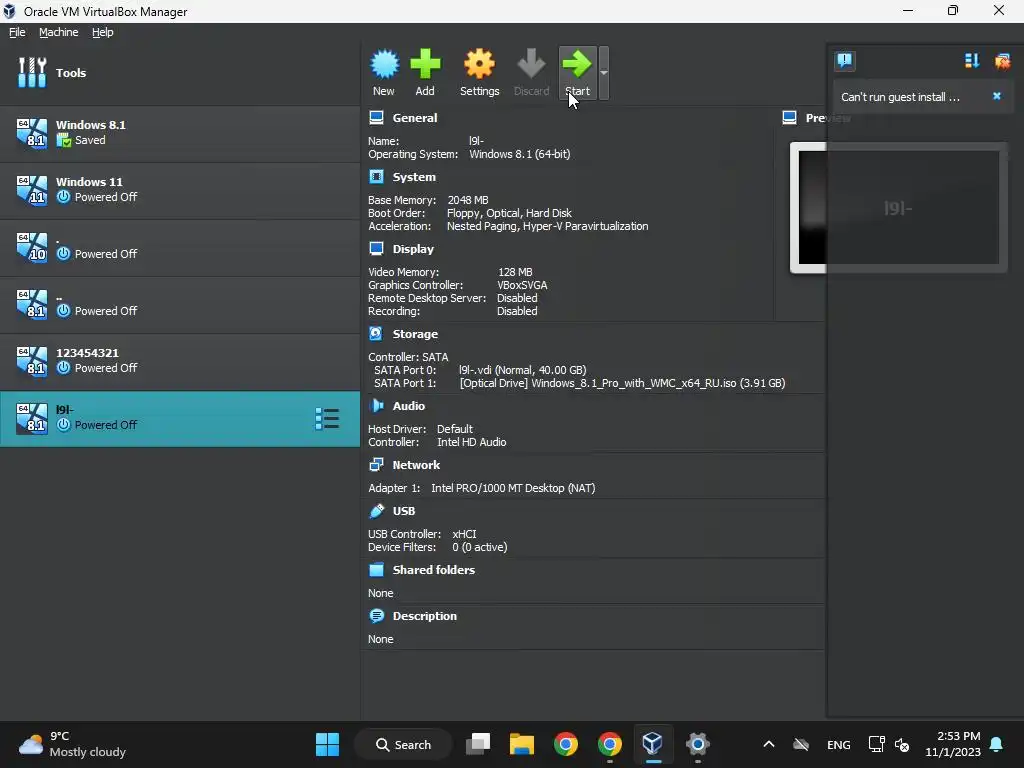This screenshot has height=768, width=1024.
Task: Click the green Add machine icon
Action: point(425,72)
